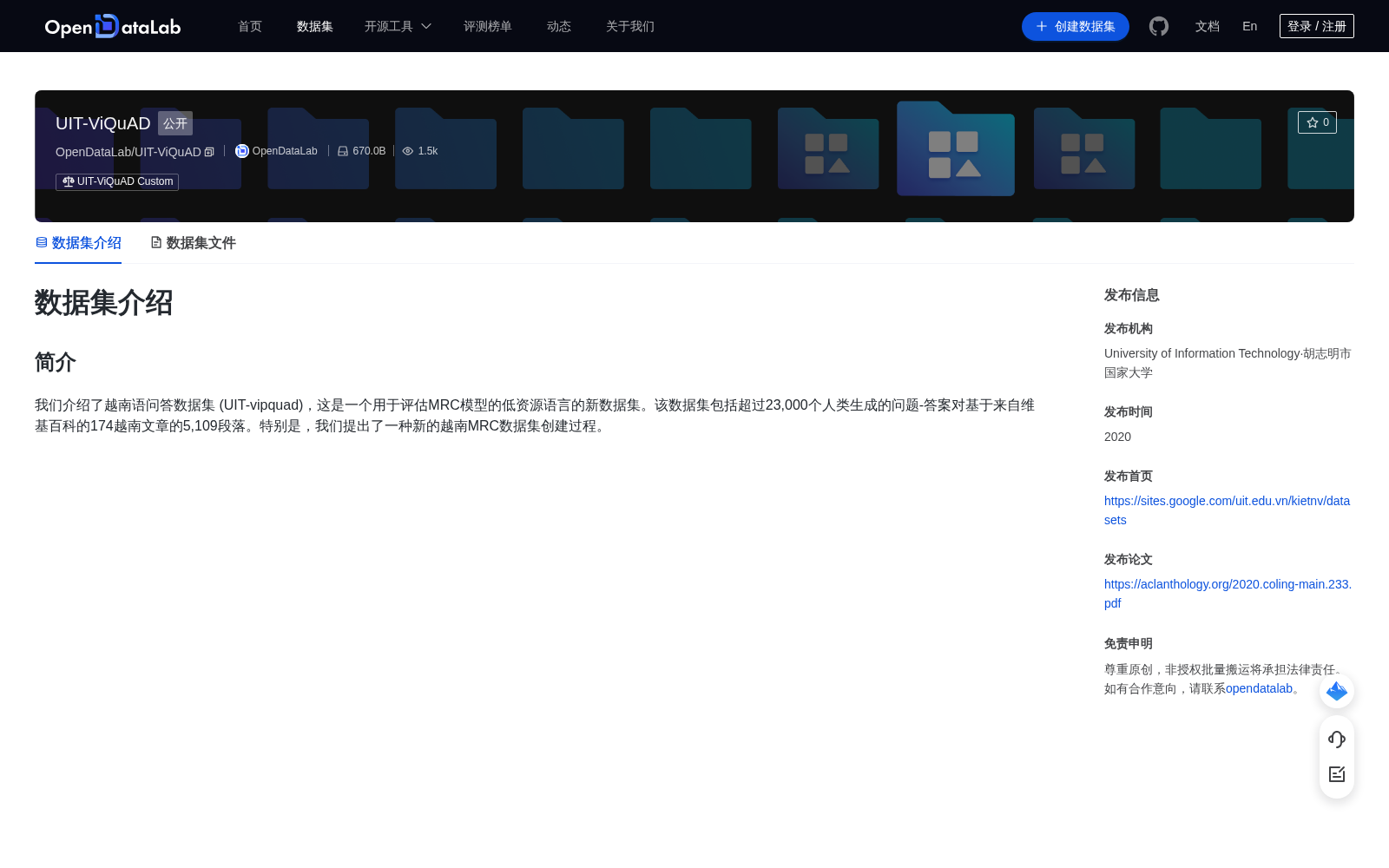Open the 动态 navigation item
This screenshot has width=1389, height=868.
coord(559,26)
